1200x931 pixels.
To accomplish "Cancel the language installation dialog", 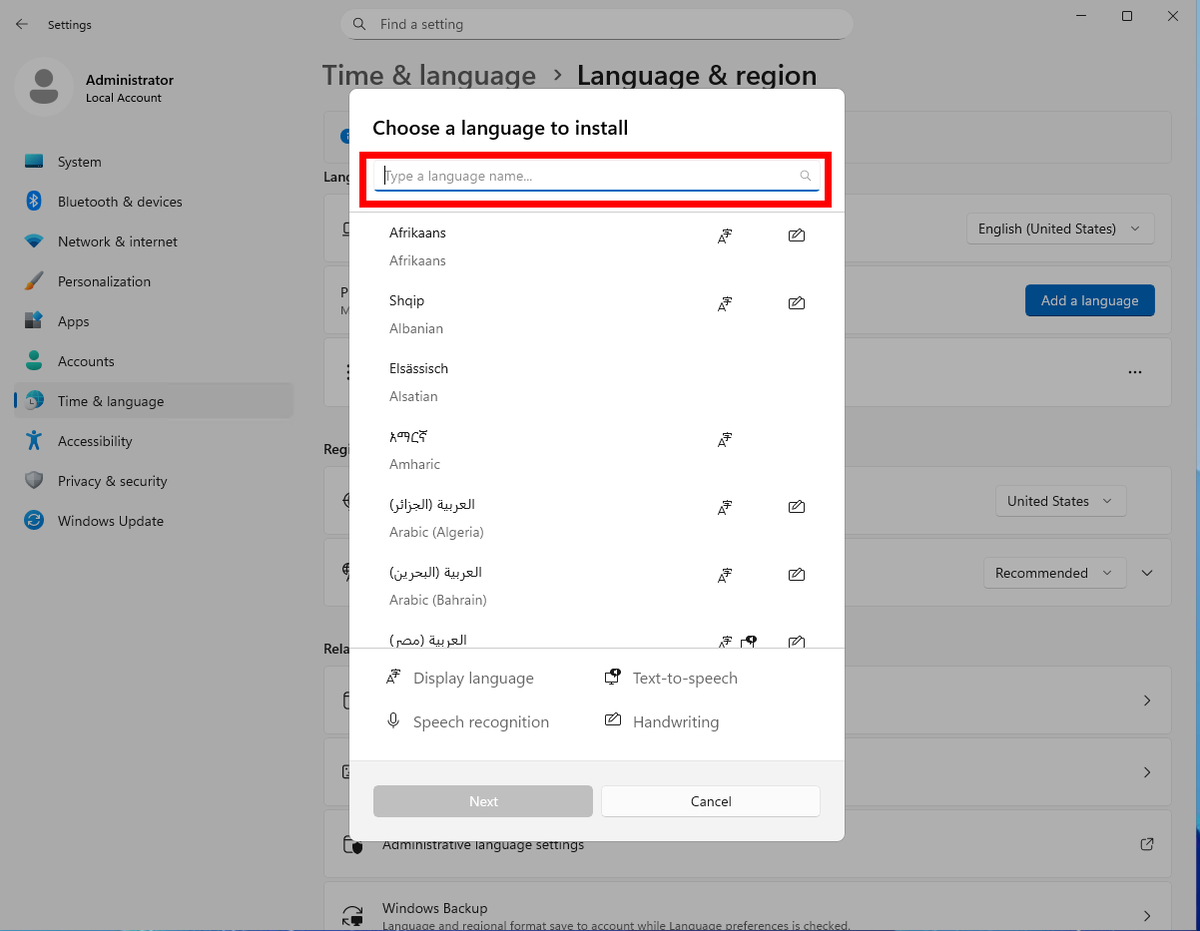I will pyautogui.click(x=710, y=801).
